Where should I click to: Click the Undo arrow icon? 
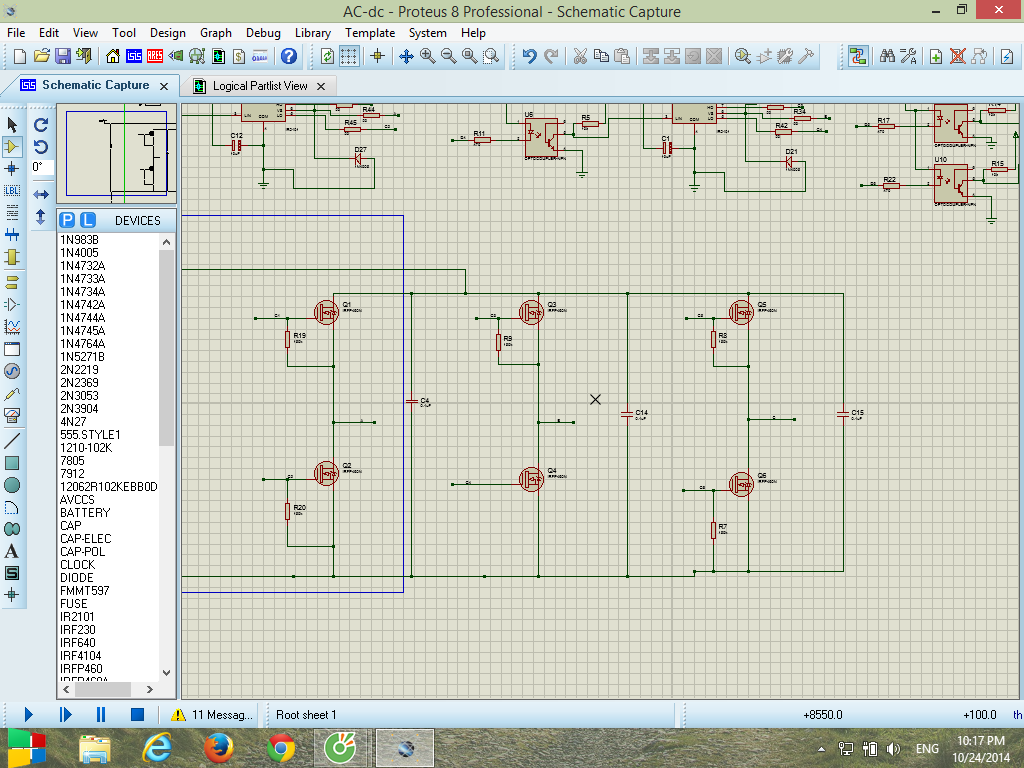529,56
